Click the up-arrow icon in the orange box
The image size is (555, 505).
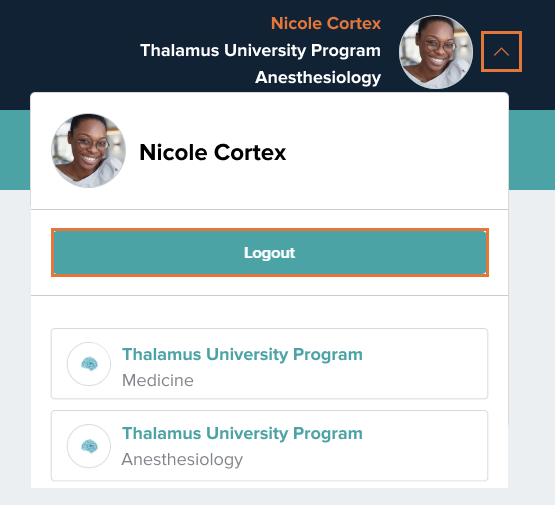coord(501,52)
